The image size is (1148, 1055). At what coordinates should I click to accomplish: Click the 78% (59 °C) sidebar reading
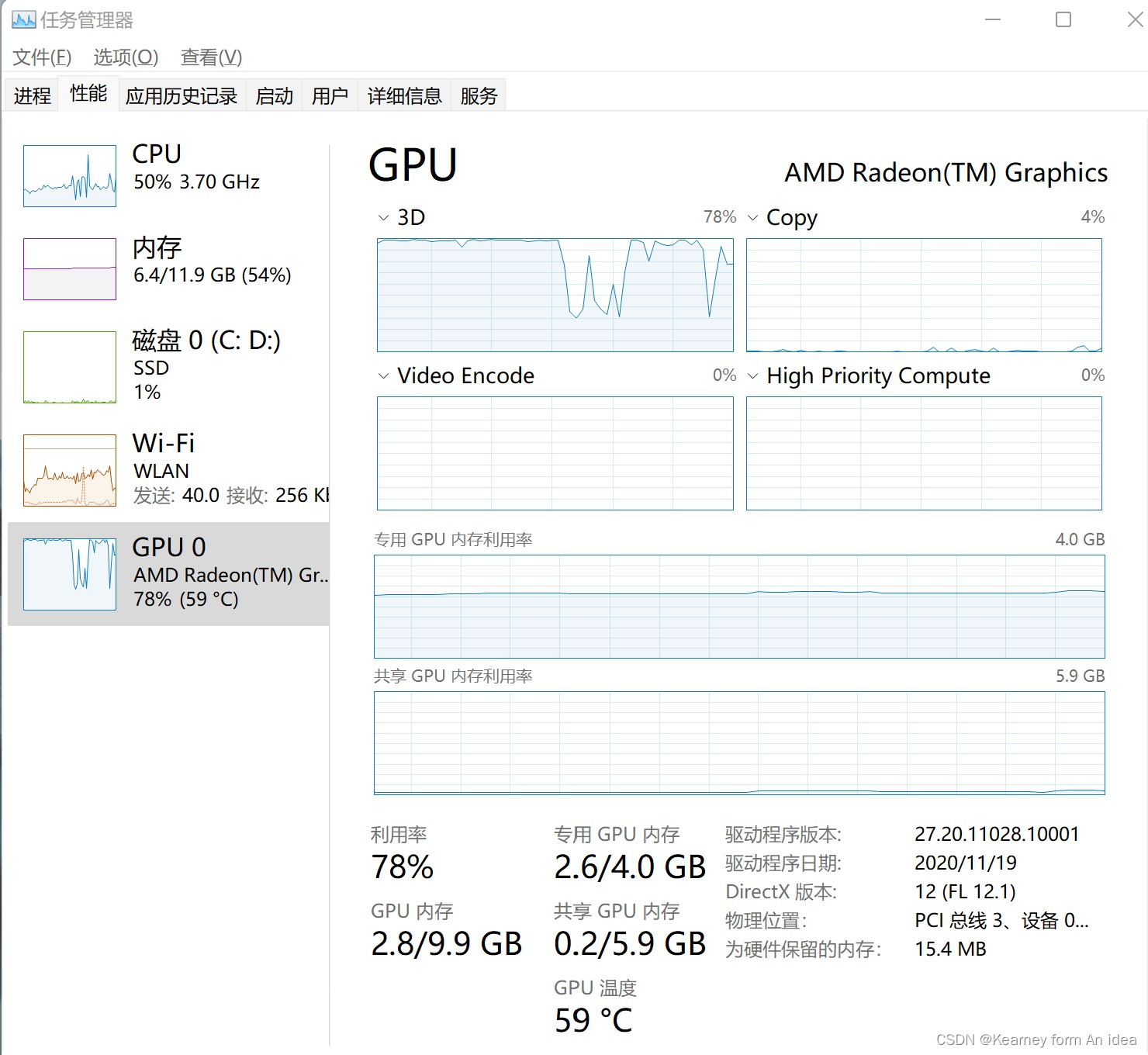pyautogui.click(x=186, y=600)
